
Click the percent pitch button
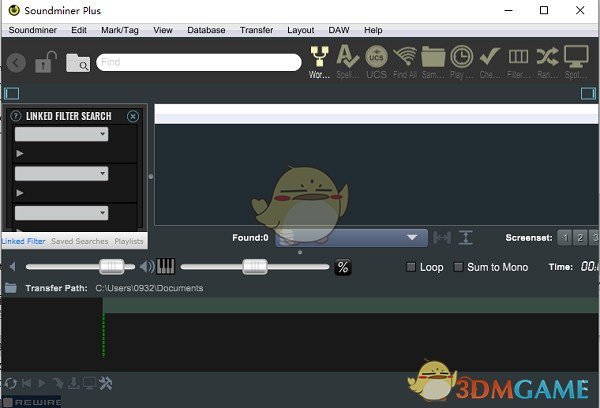(343, 267)
